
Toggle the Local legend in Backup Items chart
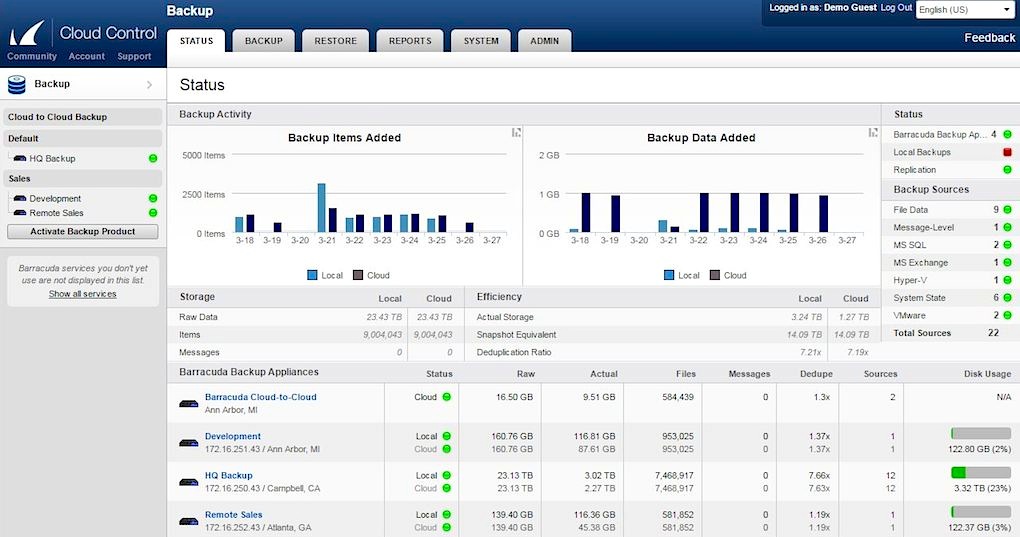325,275
